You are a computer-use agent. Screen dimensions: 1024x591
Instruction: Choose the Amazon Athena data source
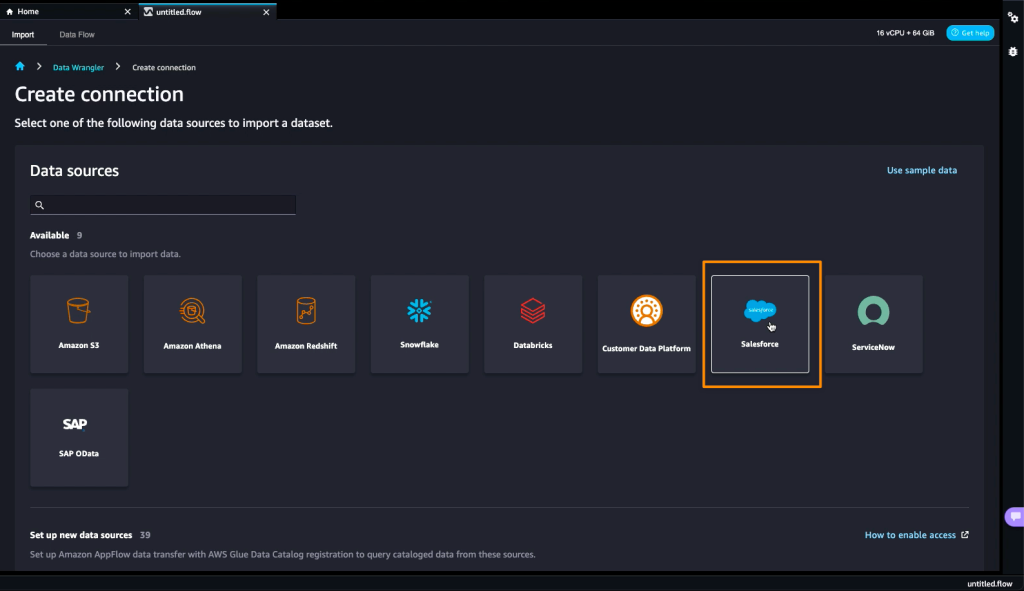(x=193, y=324)
